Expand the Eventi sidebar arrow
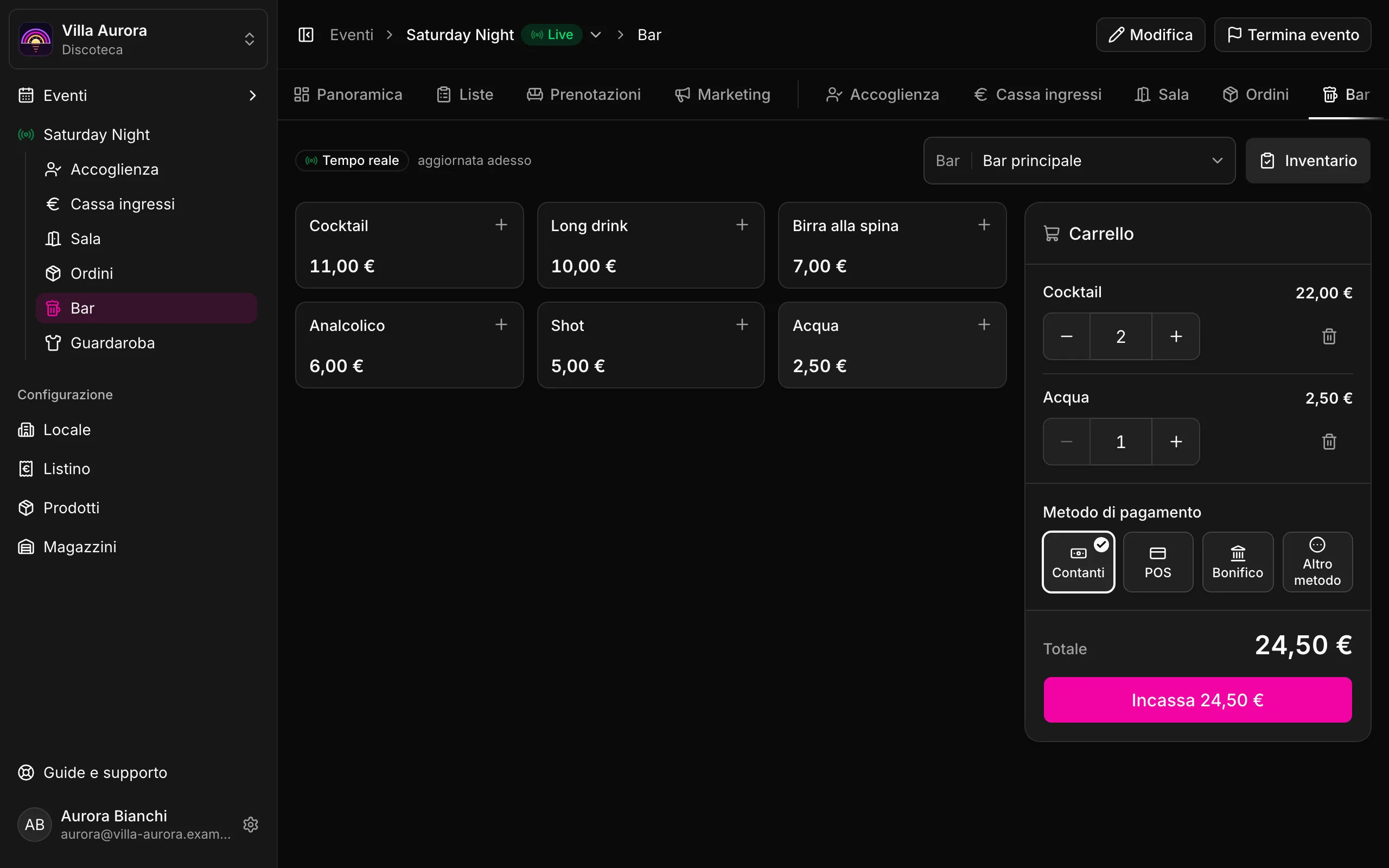Viewport: 1389px width, 868px height. 252,95
